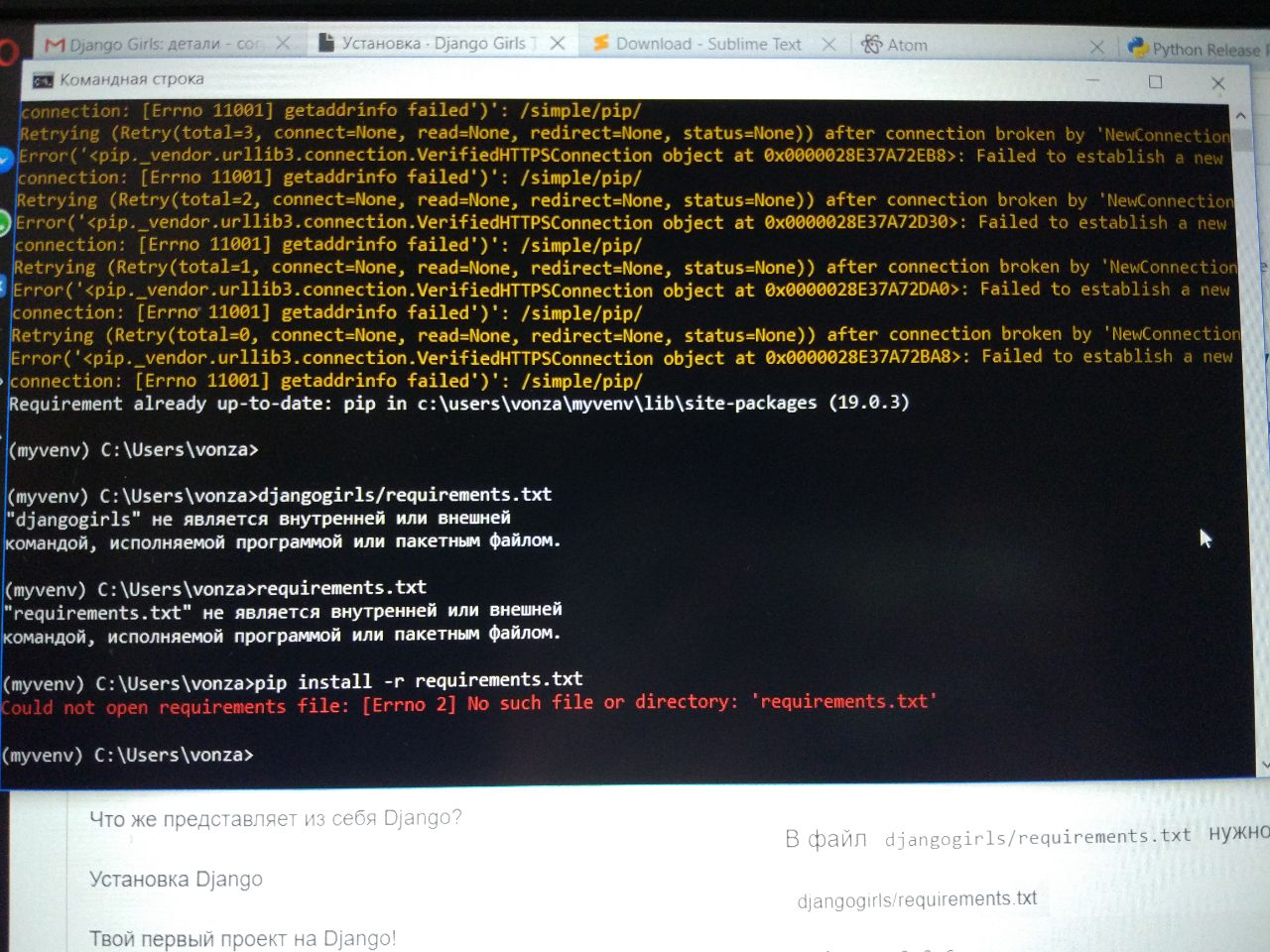Click 'djangogirls/requirements.txt' code in page text
Viewport: 1270px width, 952px height.
coord(1037,837)
